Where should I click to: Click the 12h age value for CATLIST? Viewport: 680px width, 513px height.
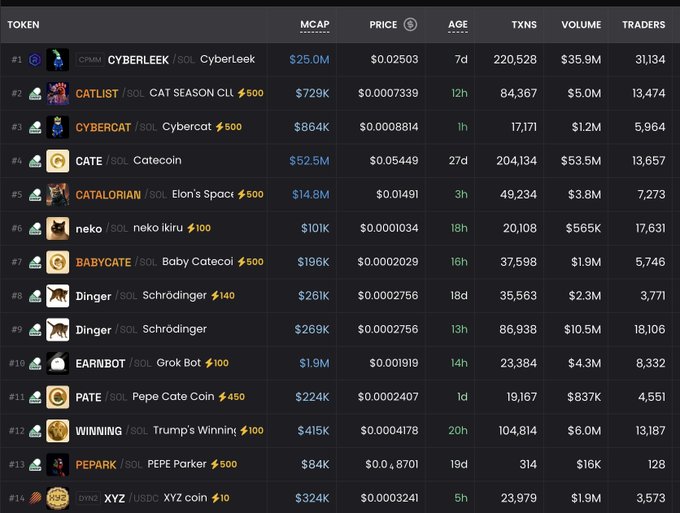(x=459, y=93)
